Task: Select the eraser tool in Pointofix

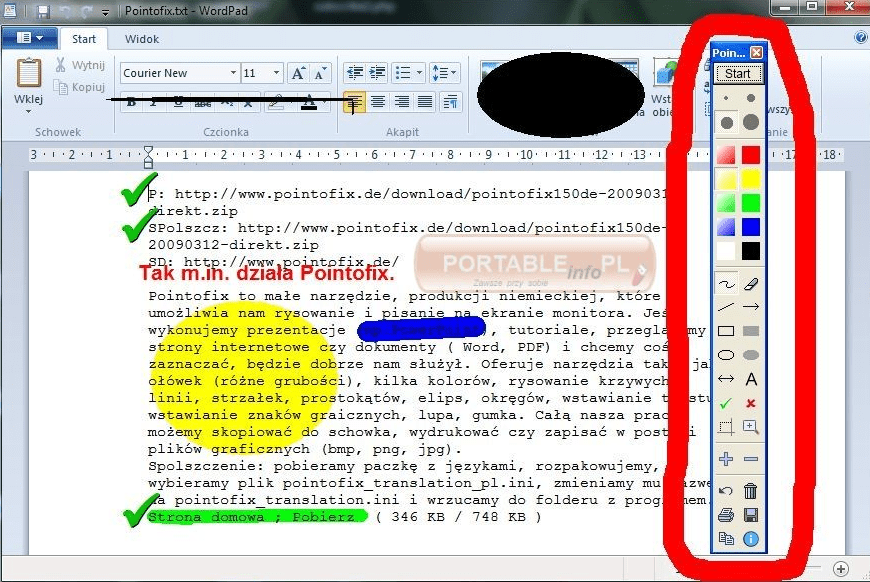Action: click(x=751, y=285)
